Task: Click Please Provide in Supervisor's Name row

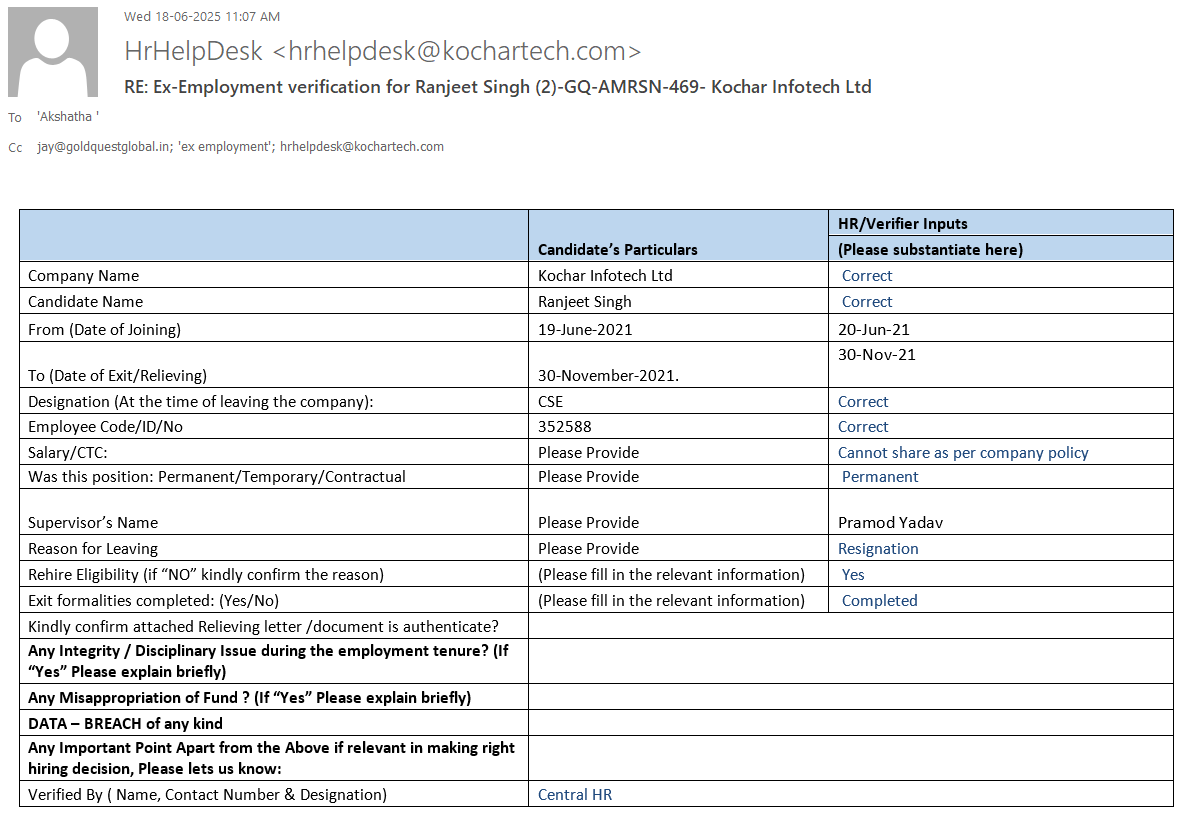Action: [x=588, y=523]
